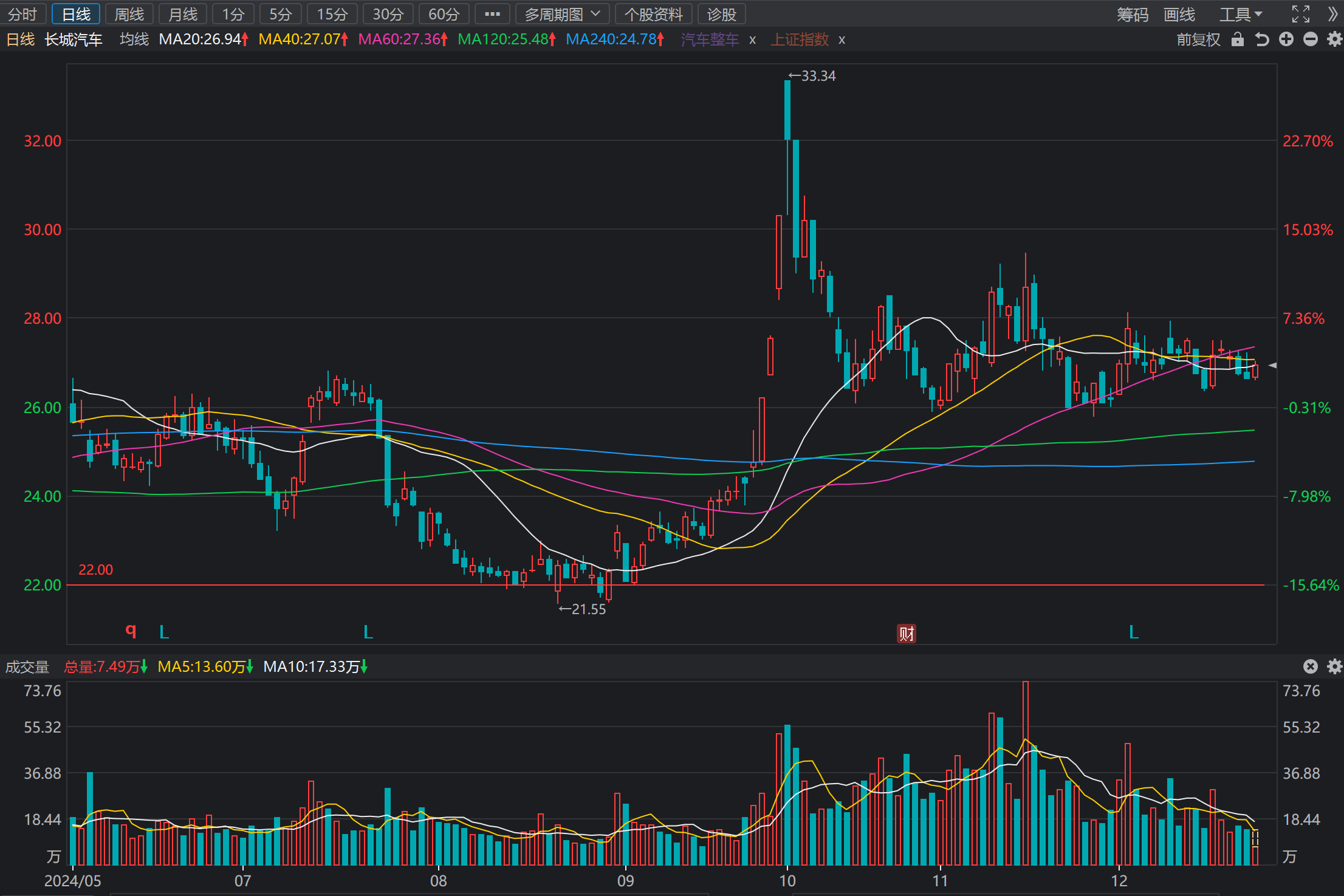Click the double-chevron icon at the top right
Viewport: 1344px width, 896px height.
[x=1333, y=14]
